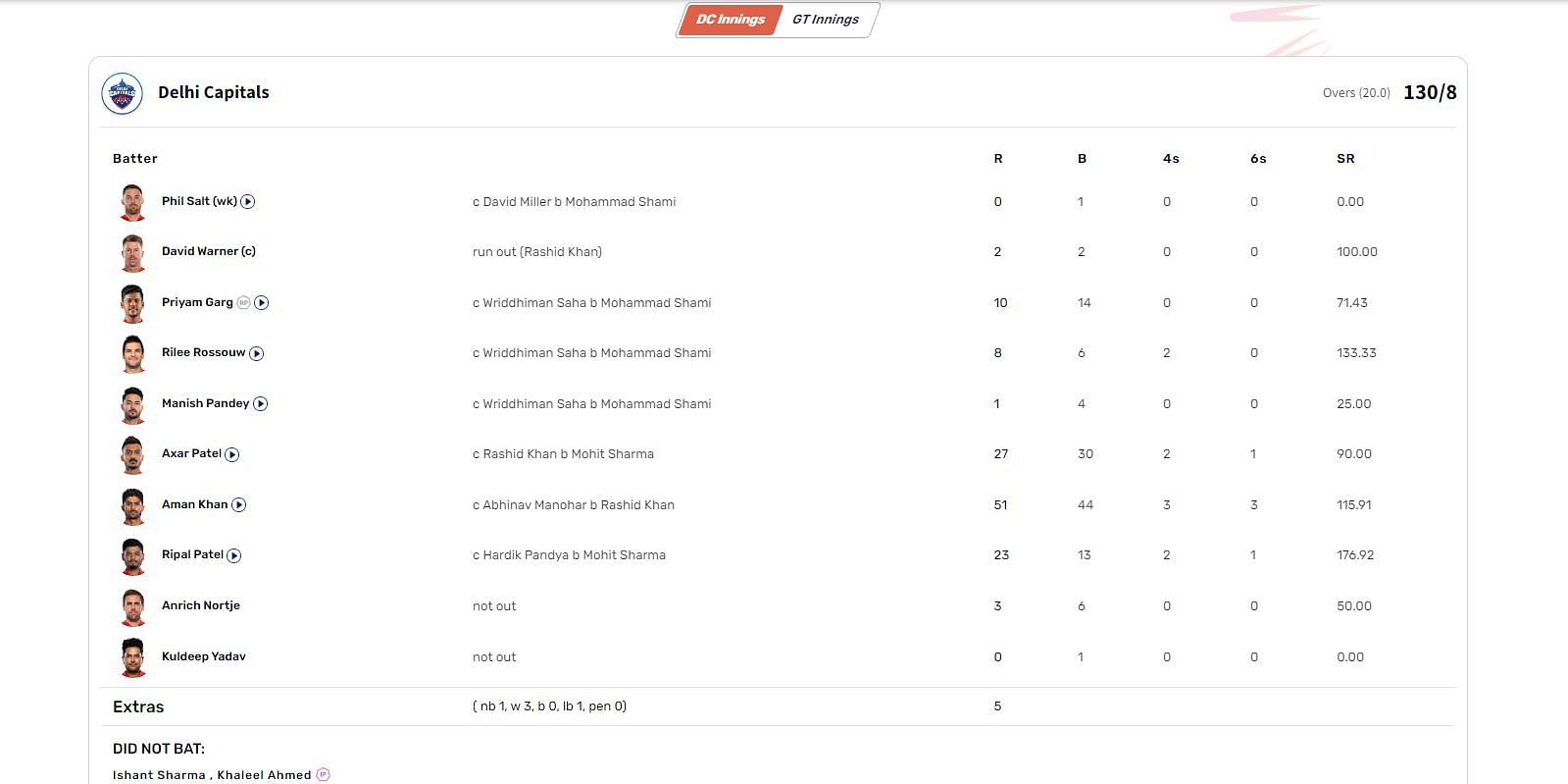Click the Delhi Capitals team logo

click(x=123, y=93)
